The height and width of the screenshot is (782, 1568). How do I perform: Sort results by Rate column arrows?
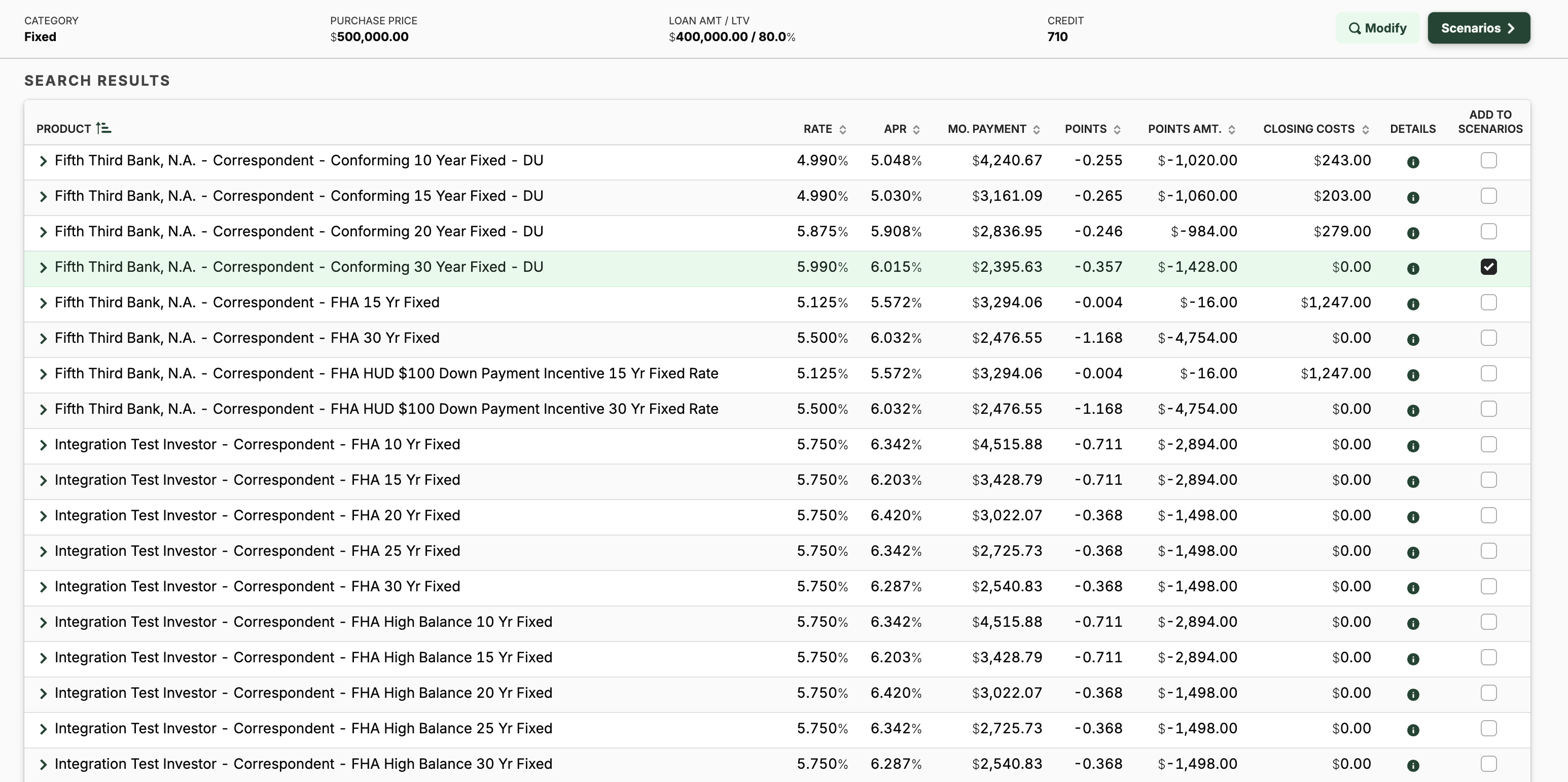pyautogui.click(x=842, y=130)
